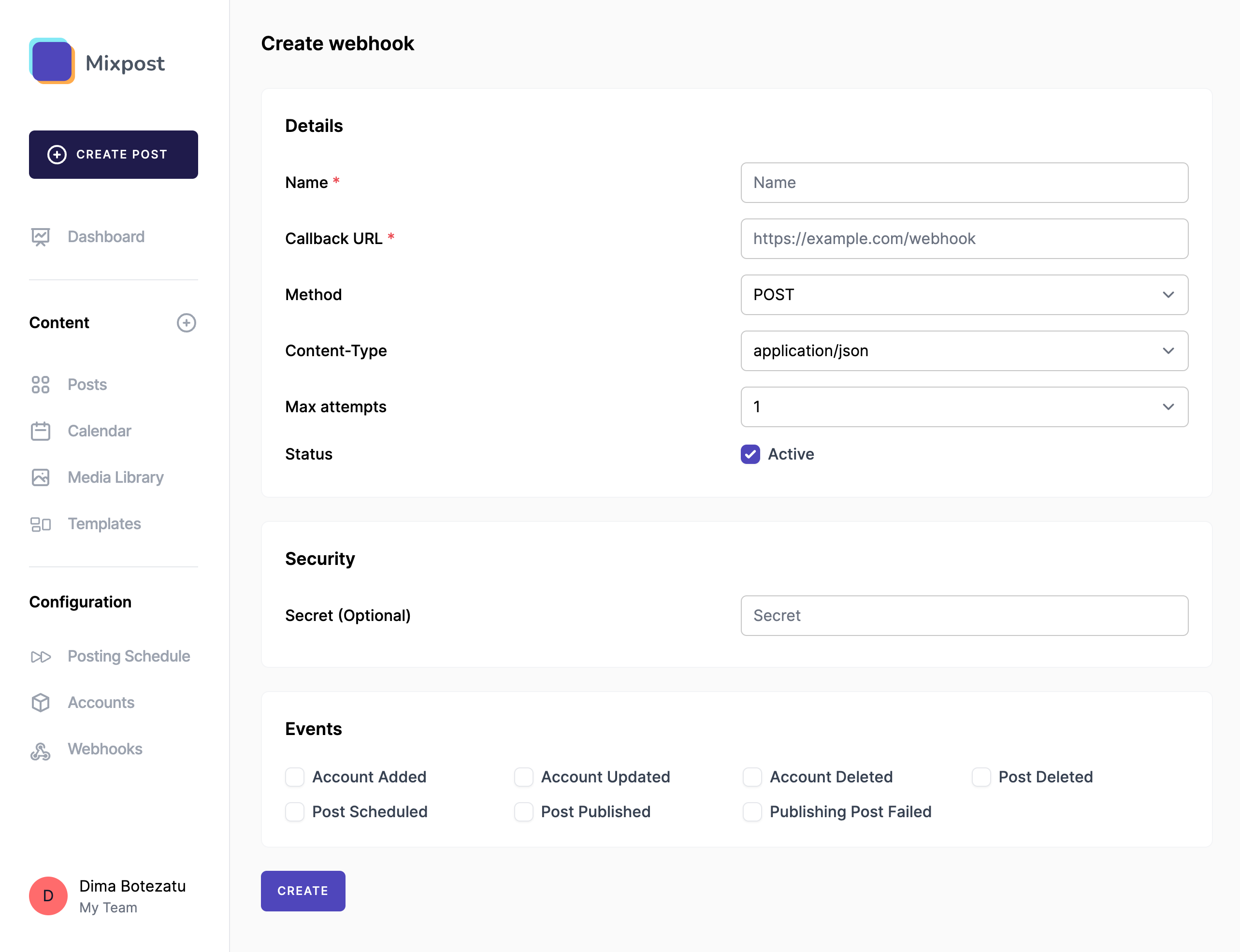The width and height of the screenshot is (1240, 952).
Task: Click the CREATE POST button
Action: (113, 154)
